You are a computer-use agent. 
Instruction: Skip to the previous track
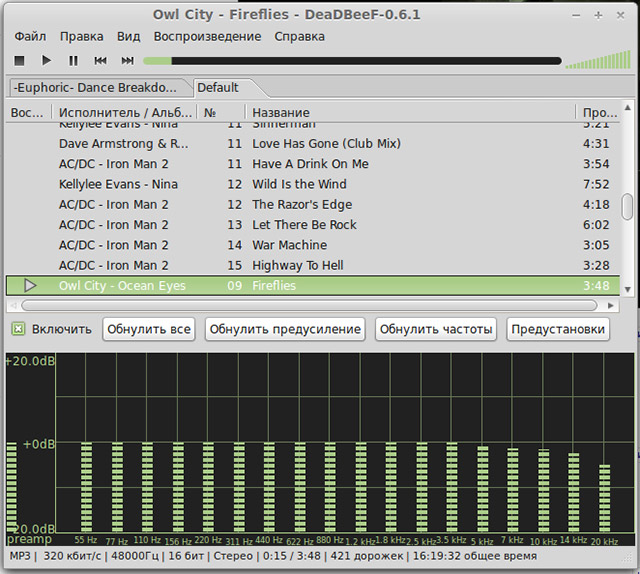point(100,61)
